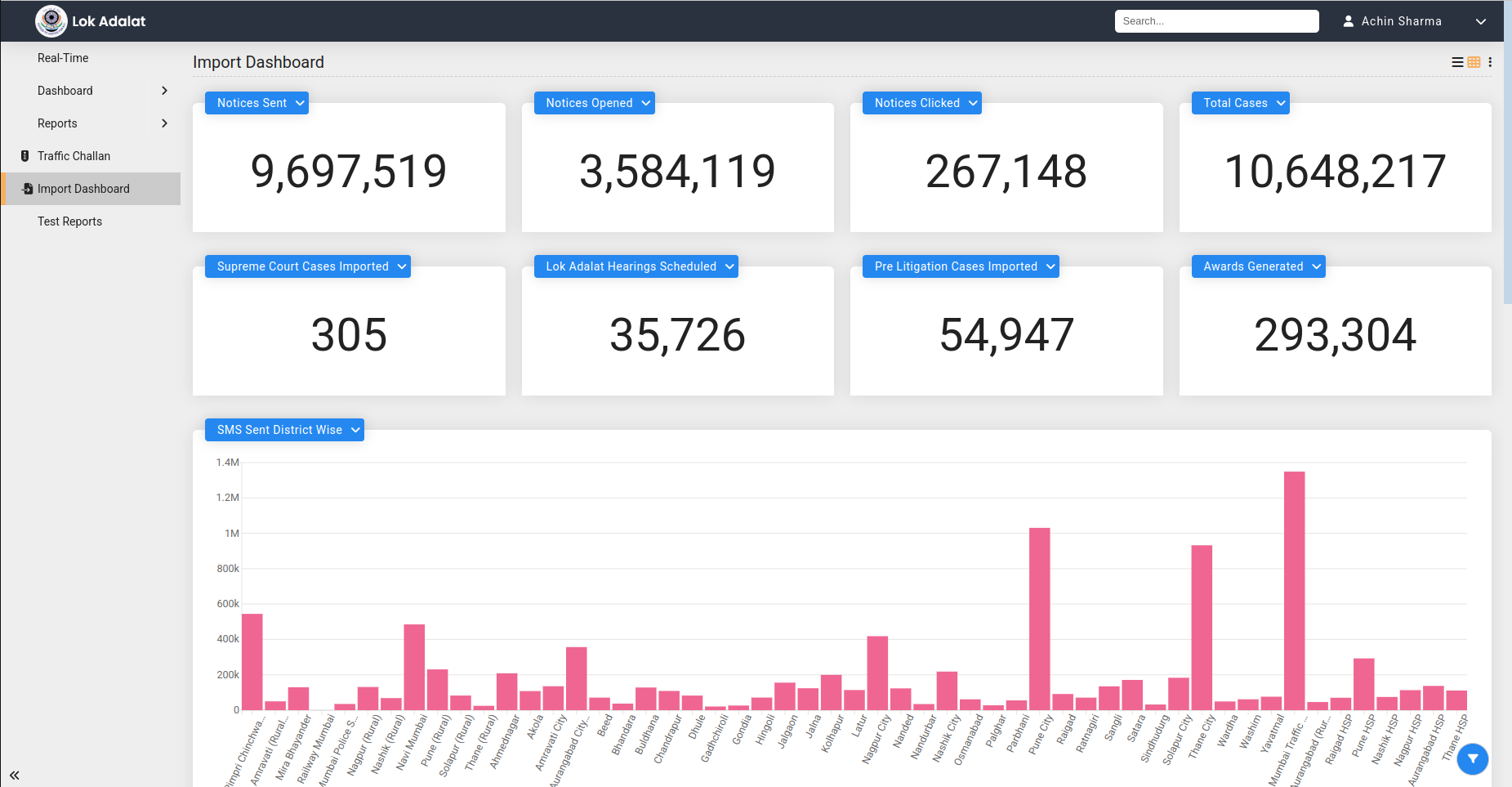Click the Lok Adalat logo emblem
Viewport: 1512px width, 787px height.
[51, 21]
